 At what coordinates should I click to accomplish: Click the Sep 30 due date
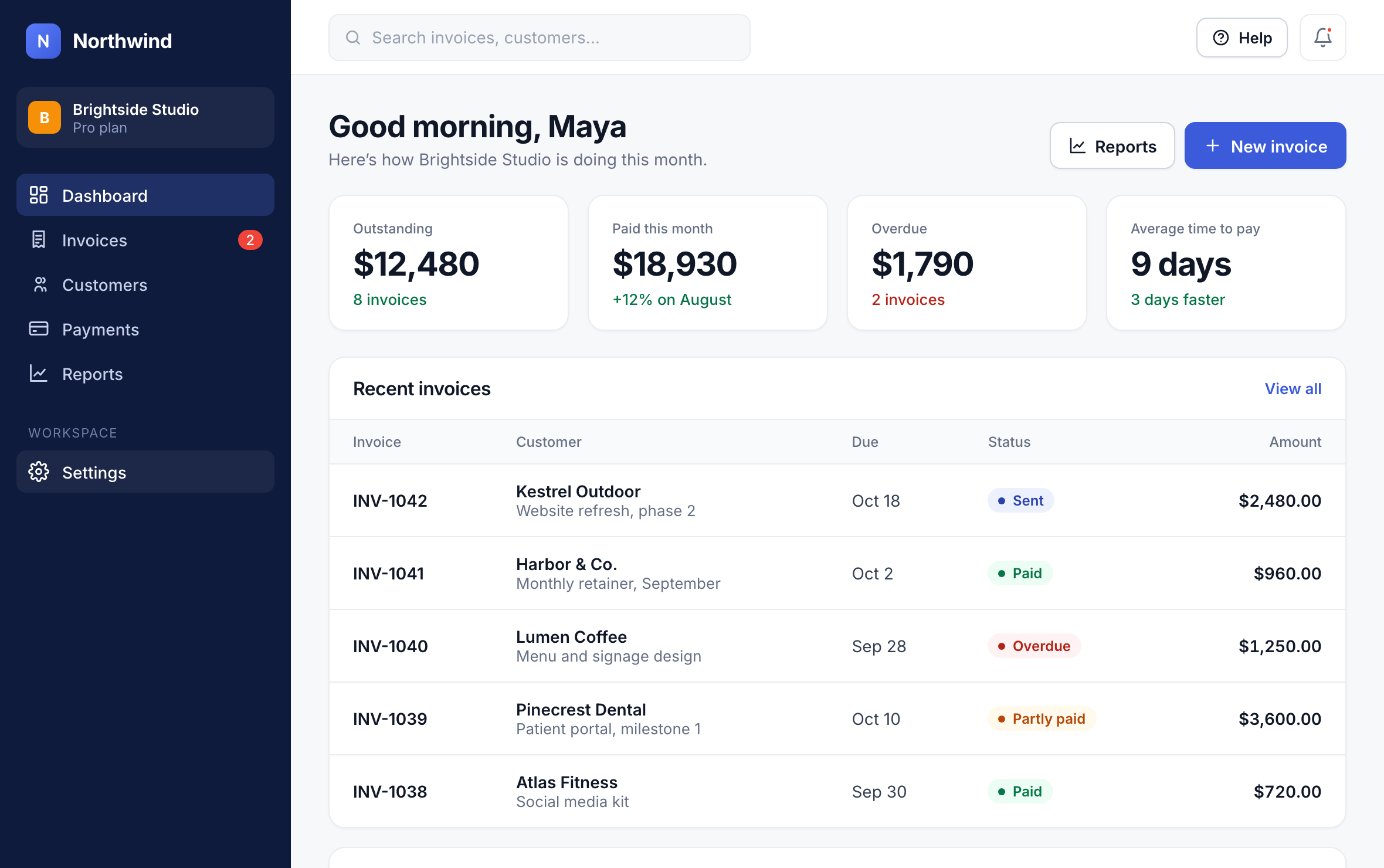(x=880, y=791)
